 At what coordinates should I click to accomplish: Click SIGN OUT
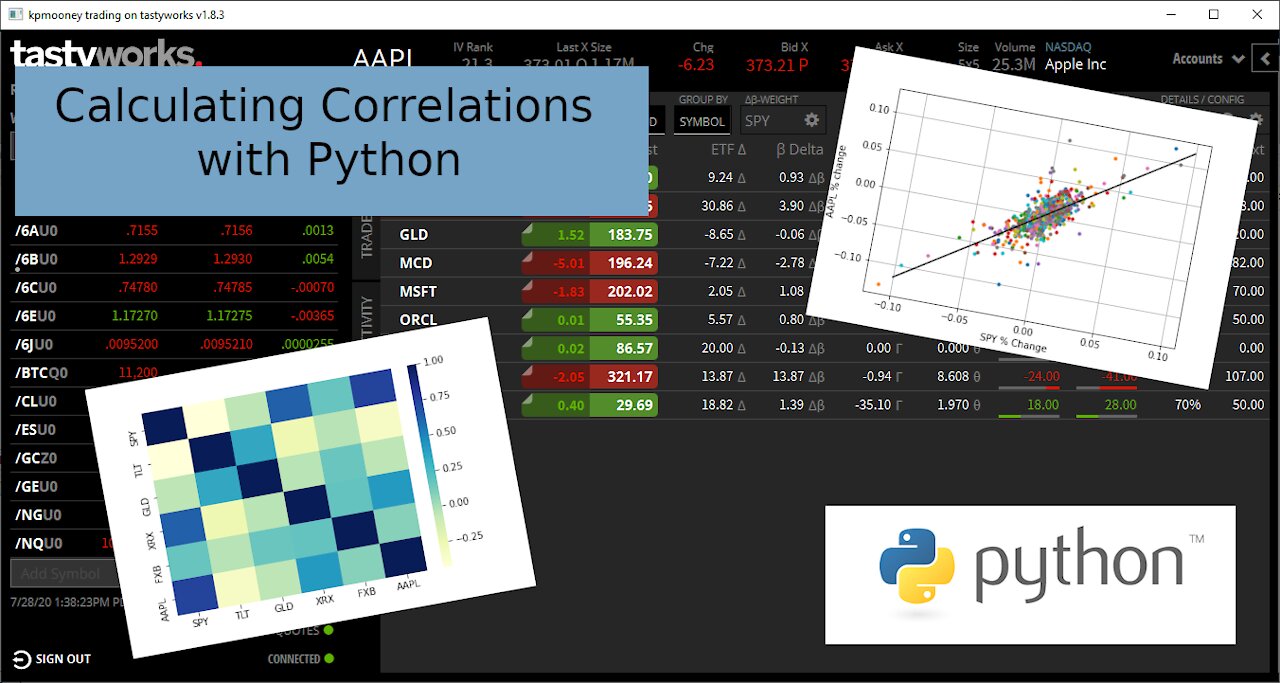click(63, 659)
